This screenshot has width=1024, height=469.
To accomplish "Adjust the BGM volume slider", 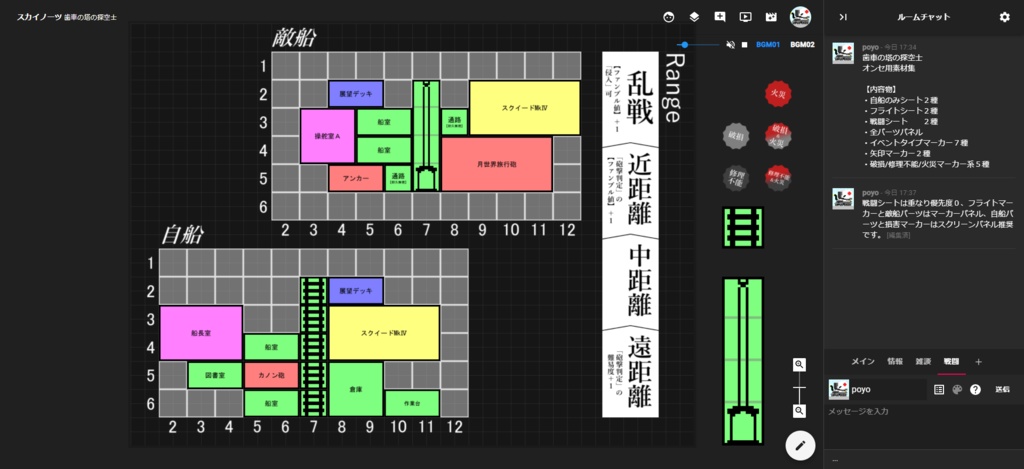I will tap(697, 45).
